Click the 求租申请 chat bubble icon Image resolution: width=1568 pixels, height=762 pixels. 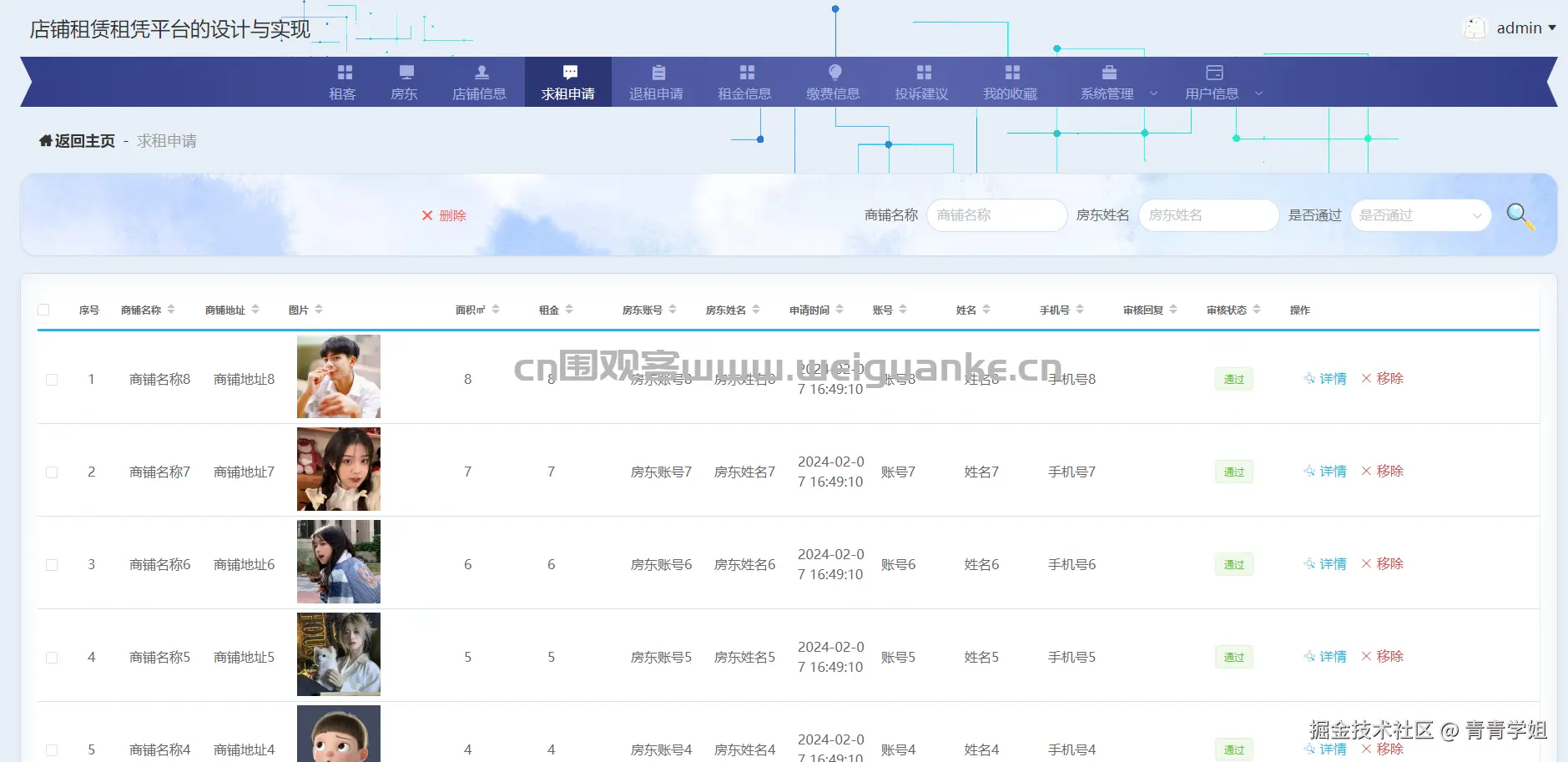570,73
